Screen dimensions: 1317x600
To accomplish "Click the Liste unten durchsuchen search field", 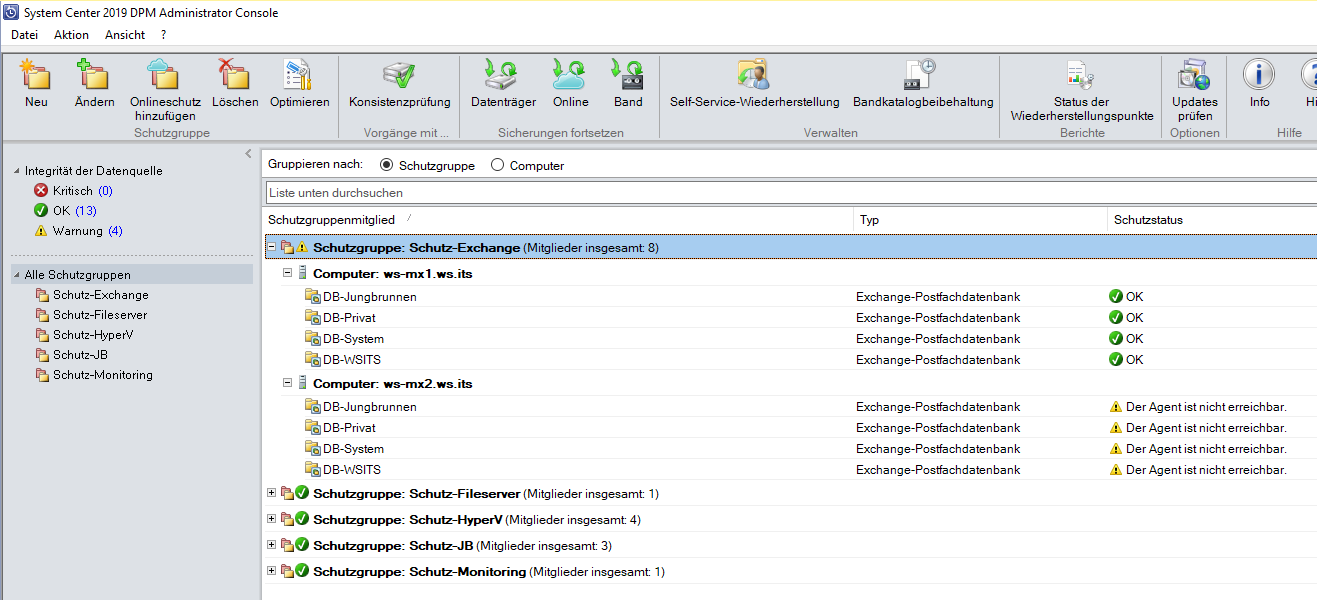I will (x=791, y=192).
